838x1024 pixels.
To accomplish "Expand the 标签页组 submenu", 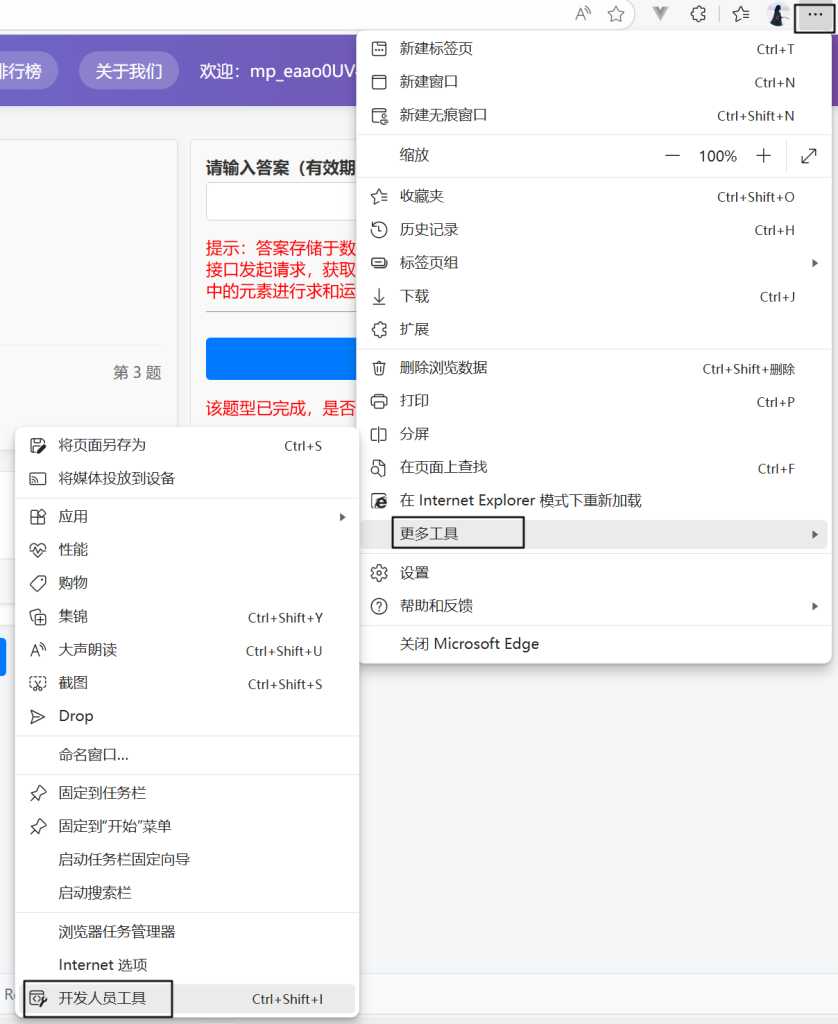I will 594,263.
